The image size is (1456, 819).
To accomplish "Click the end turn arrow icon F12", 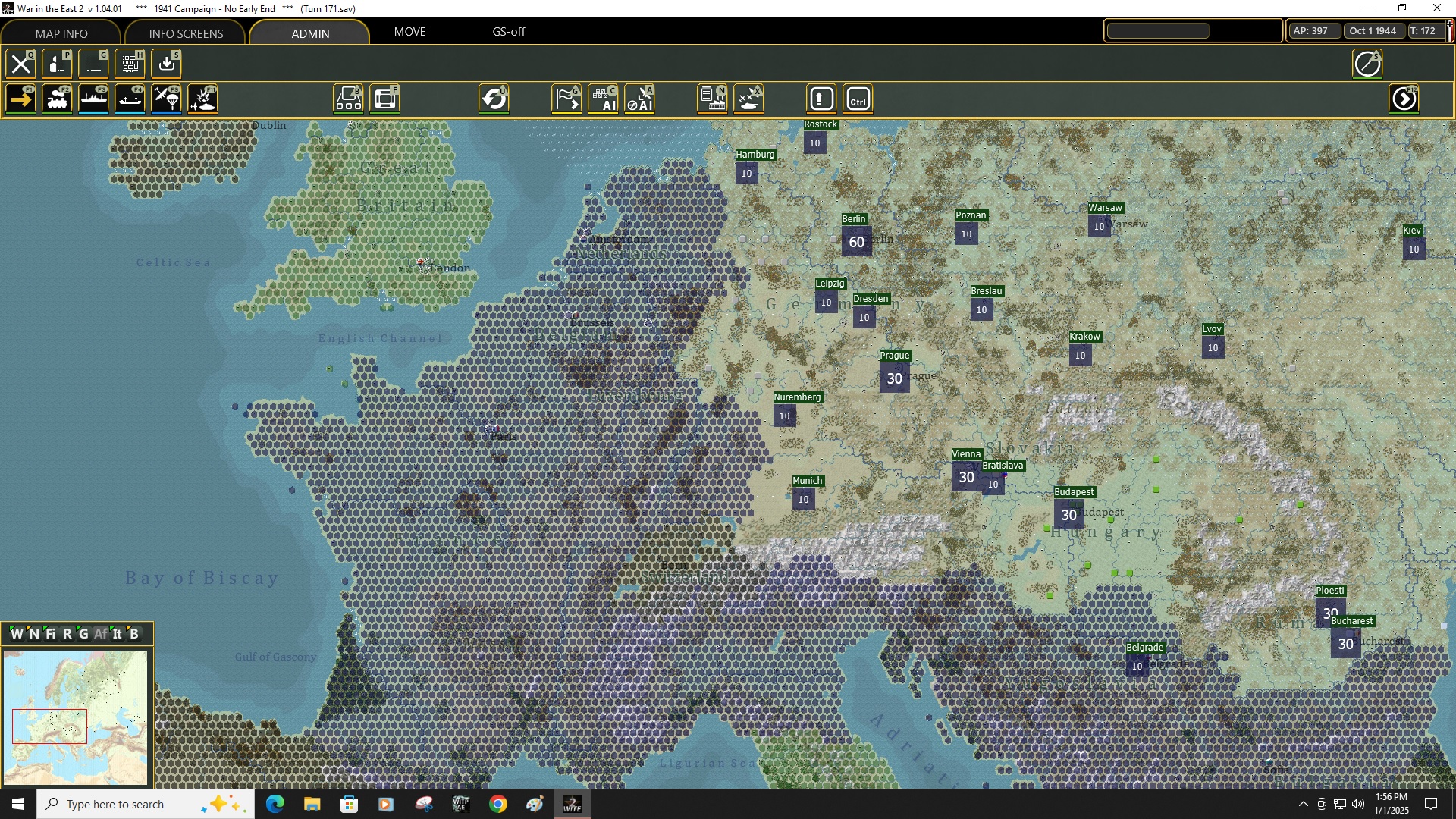I will tap(1404, 99).
